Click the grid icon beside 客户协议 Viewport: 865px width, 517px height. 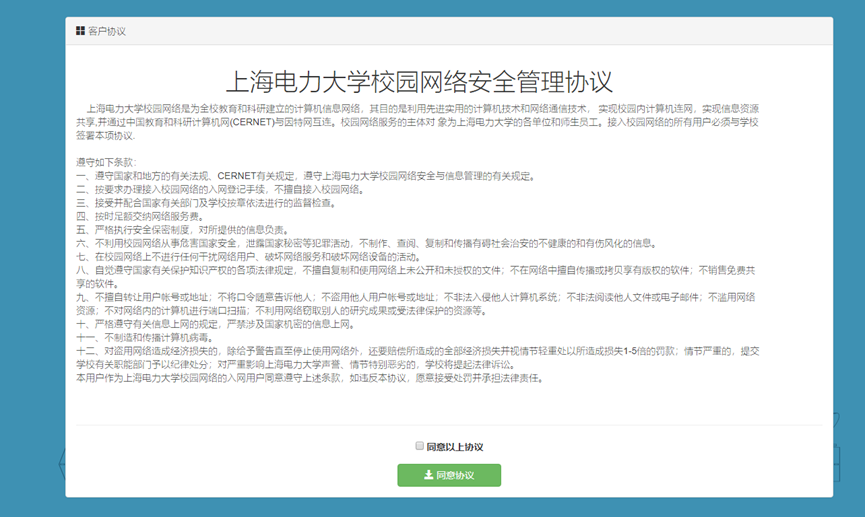coord(80,31)
